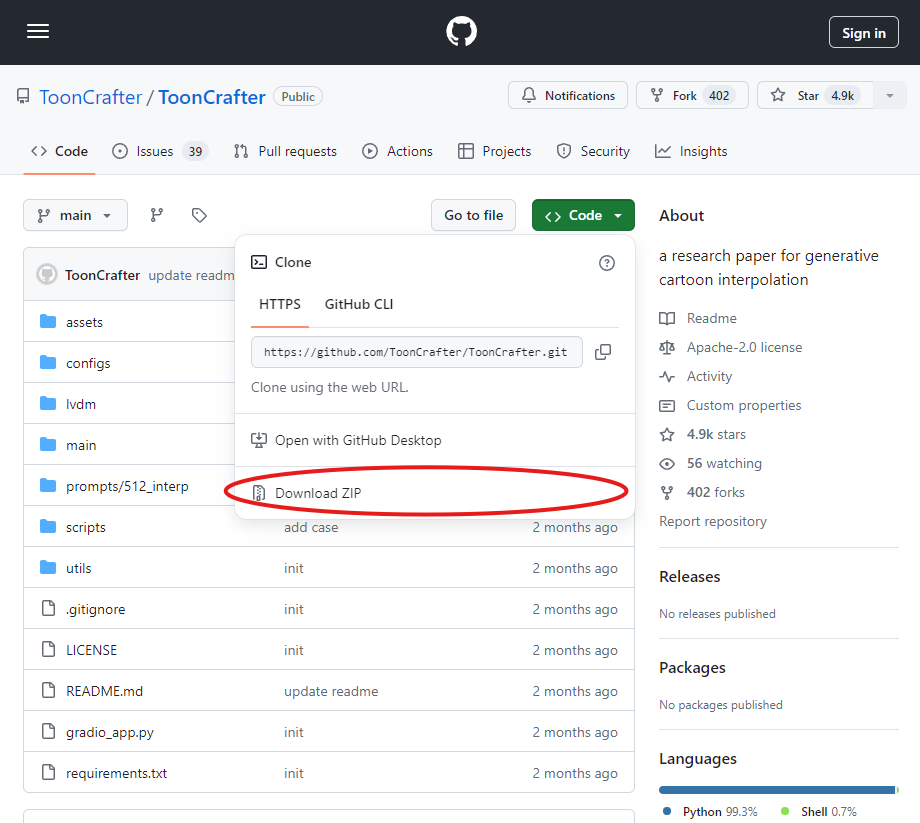Star the repository with Star button
920x823 pixels.
815,96
